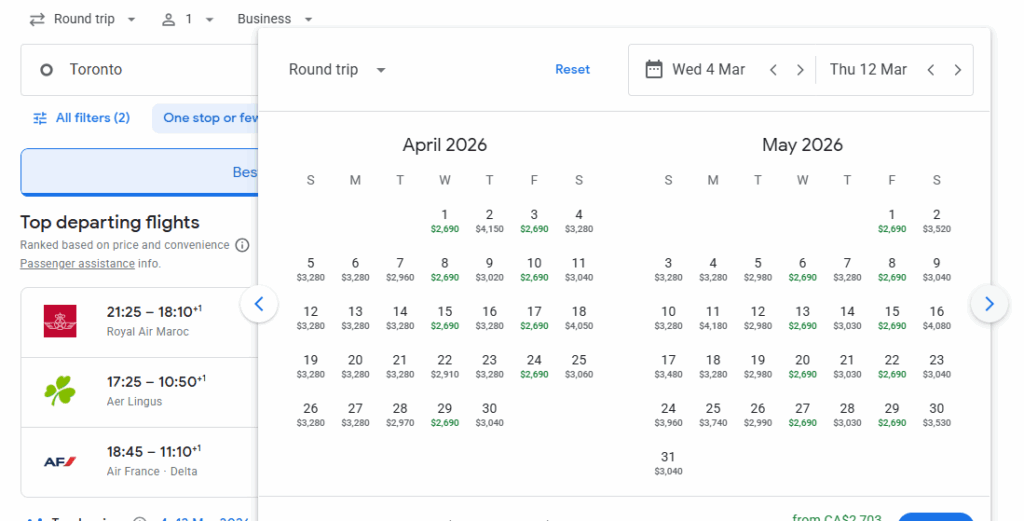Click the Toronto origin field
The width and height of the screenshot is (1024, 521).
click(x=139, y=70)
